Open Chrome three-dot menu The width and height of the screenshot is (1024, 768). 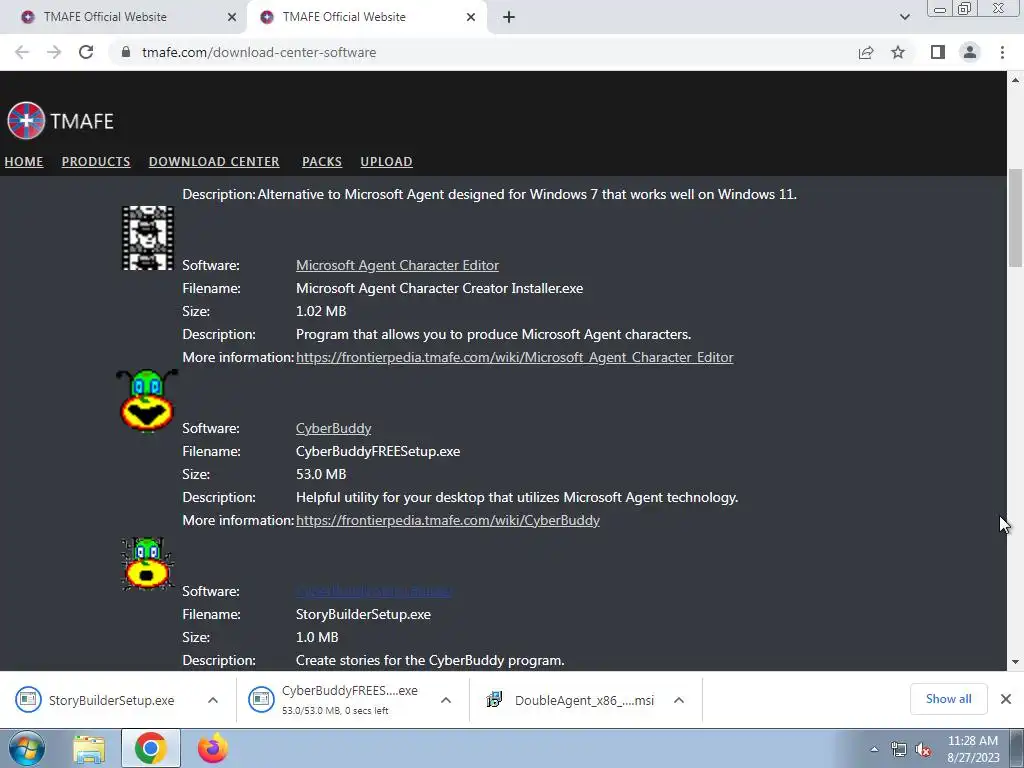(1002, 52)
